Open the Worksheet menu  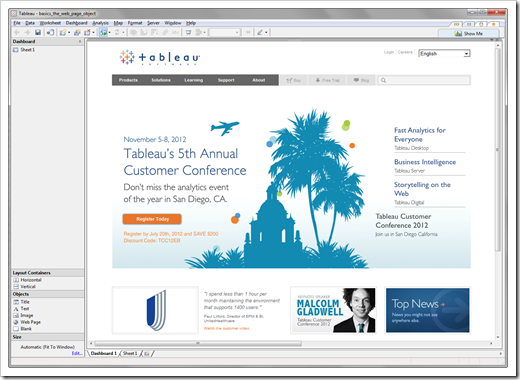[x=50, y=23]
